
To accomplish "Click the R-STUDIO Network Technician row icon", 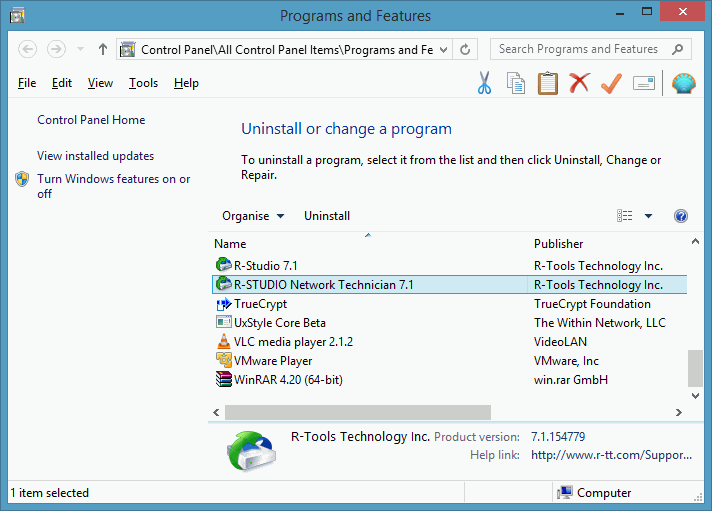I will click(223, 284).
